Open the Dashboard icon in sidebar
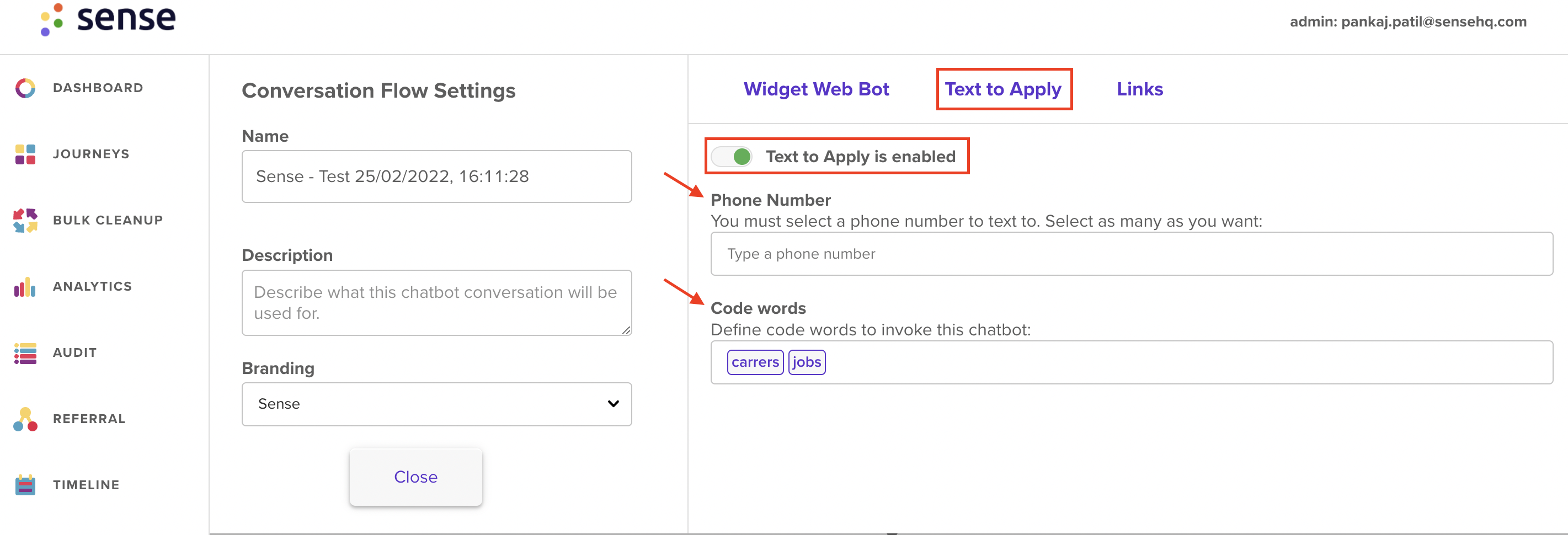The image size is (1568, 535). 25,88
